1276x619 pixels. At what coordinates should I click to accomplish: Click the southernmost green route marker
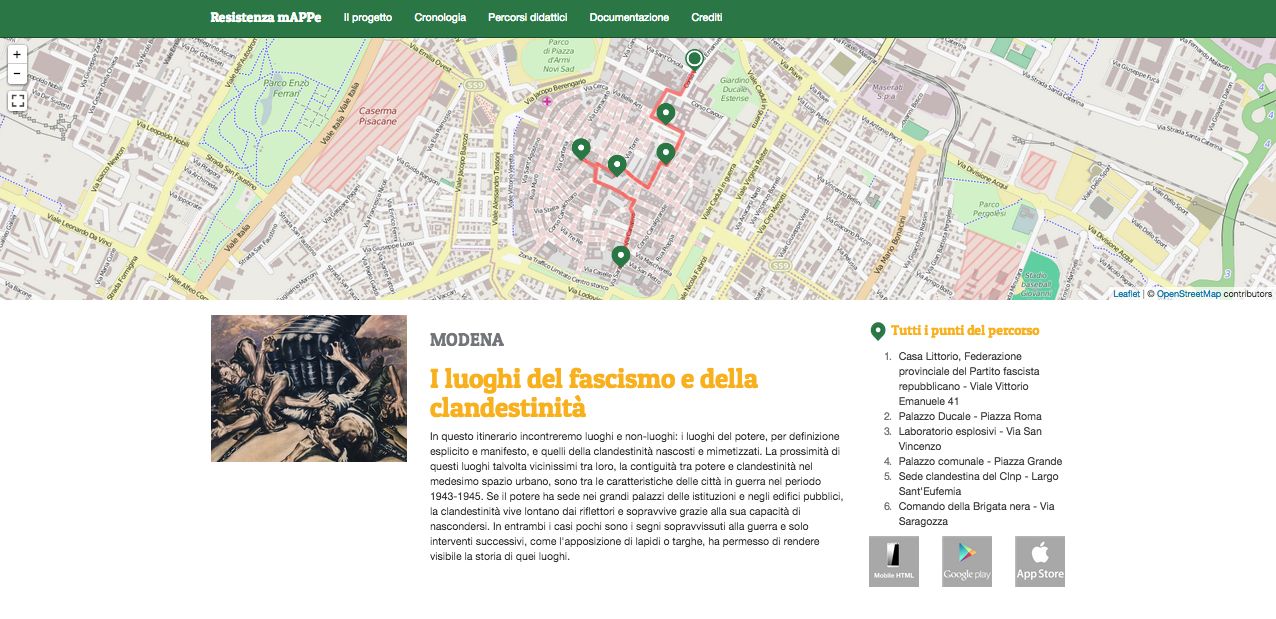[621, 257]
